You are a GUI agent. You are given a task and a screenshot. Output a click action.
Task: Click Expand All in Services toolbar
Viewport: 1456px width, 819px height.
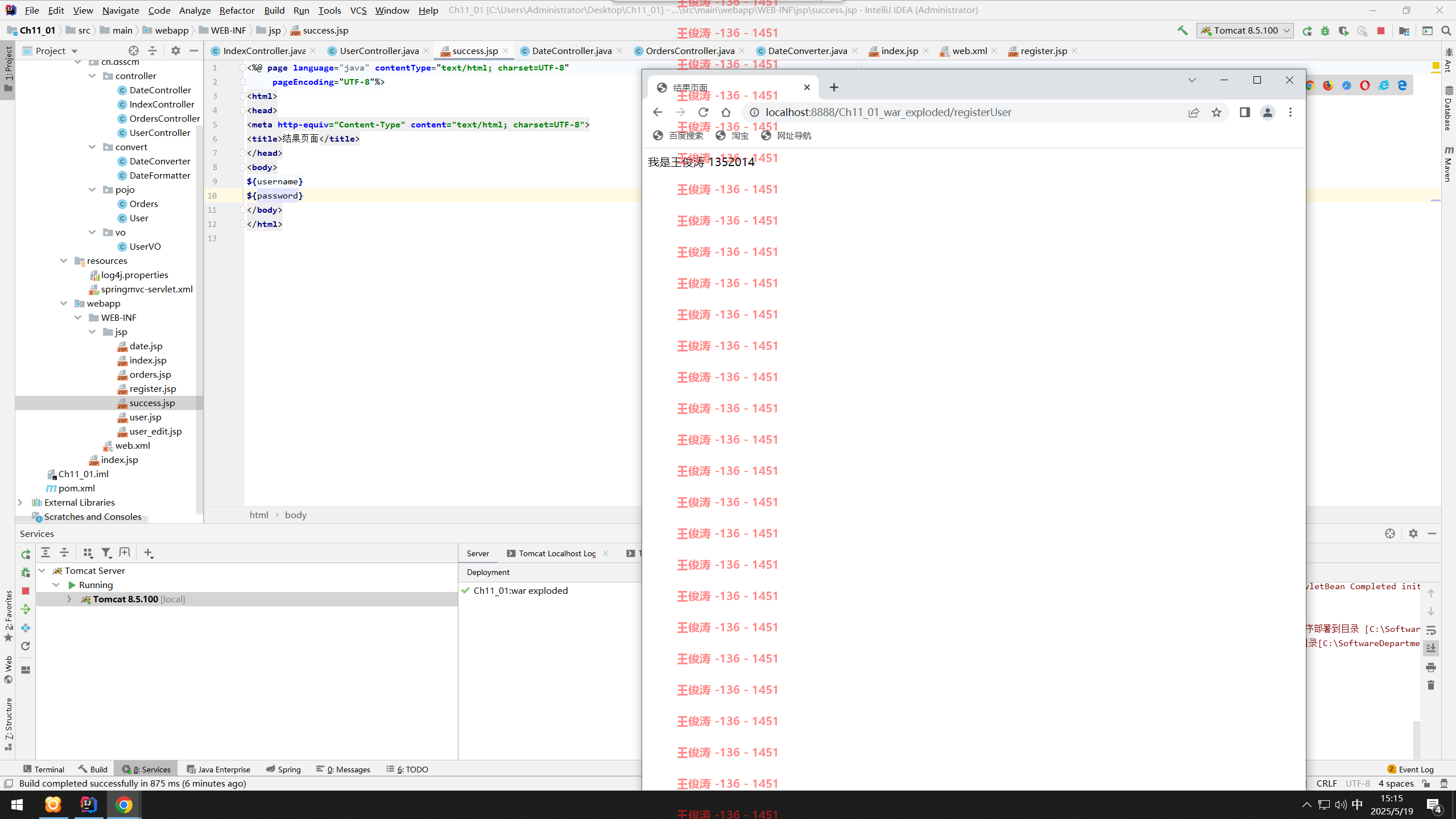(x=45, y=552)
